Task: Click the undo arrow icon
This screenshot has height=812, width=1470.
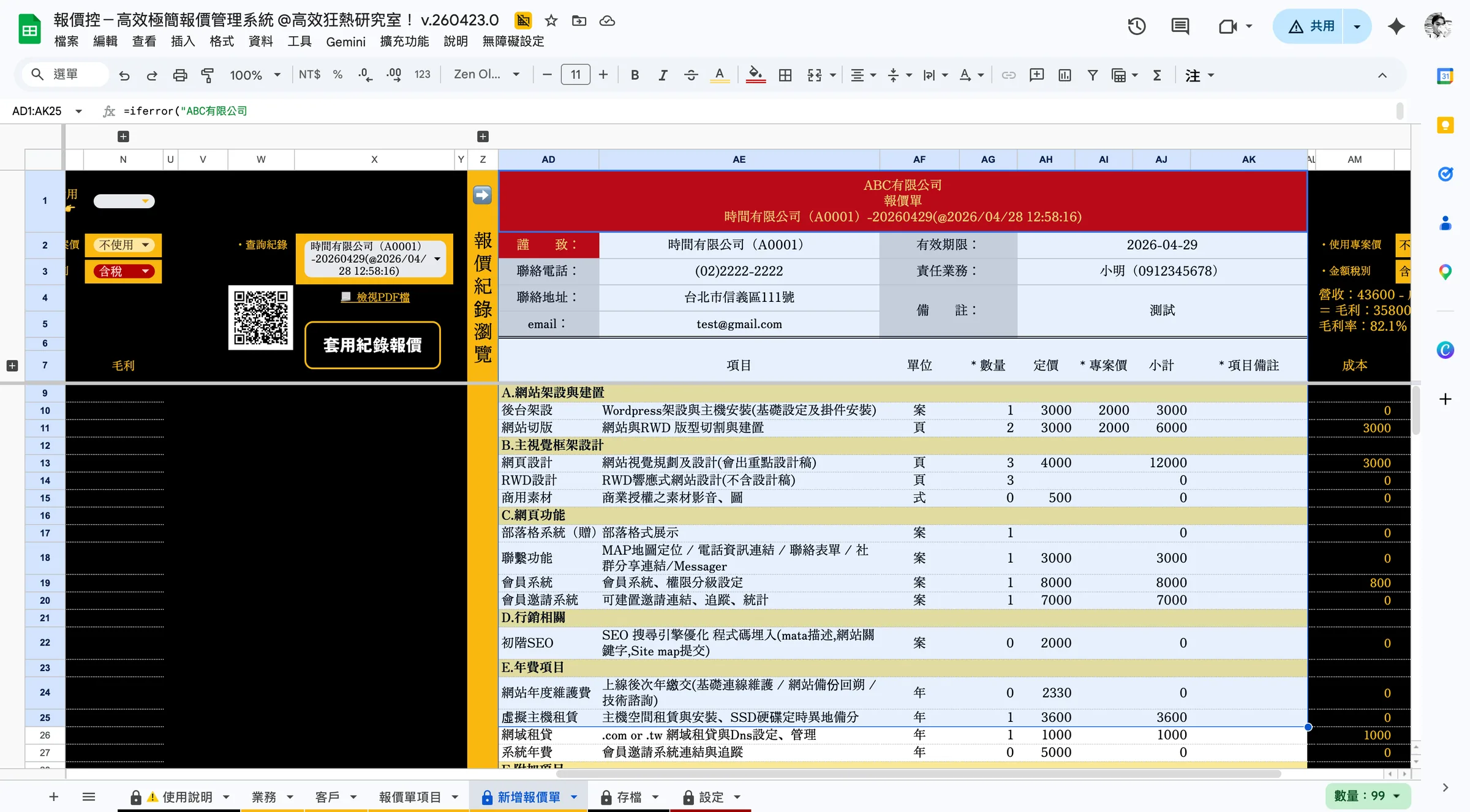Action: 124,75
